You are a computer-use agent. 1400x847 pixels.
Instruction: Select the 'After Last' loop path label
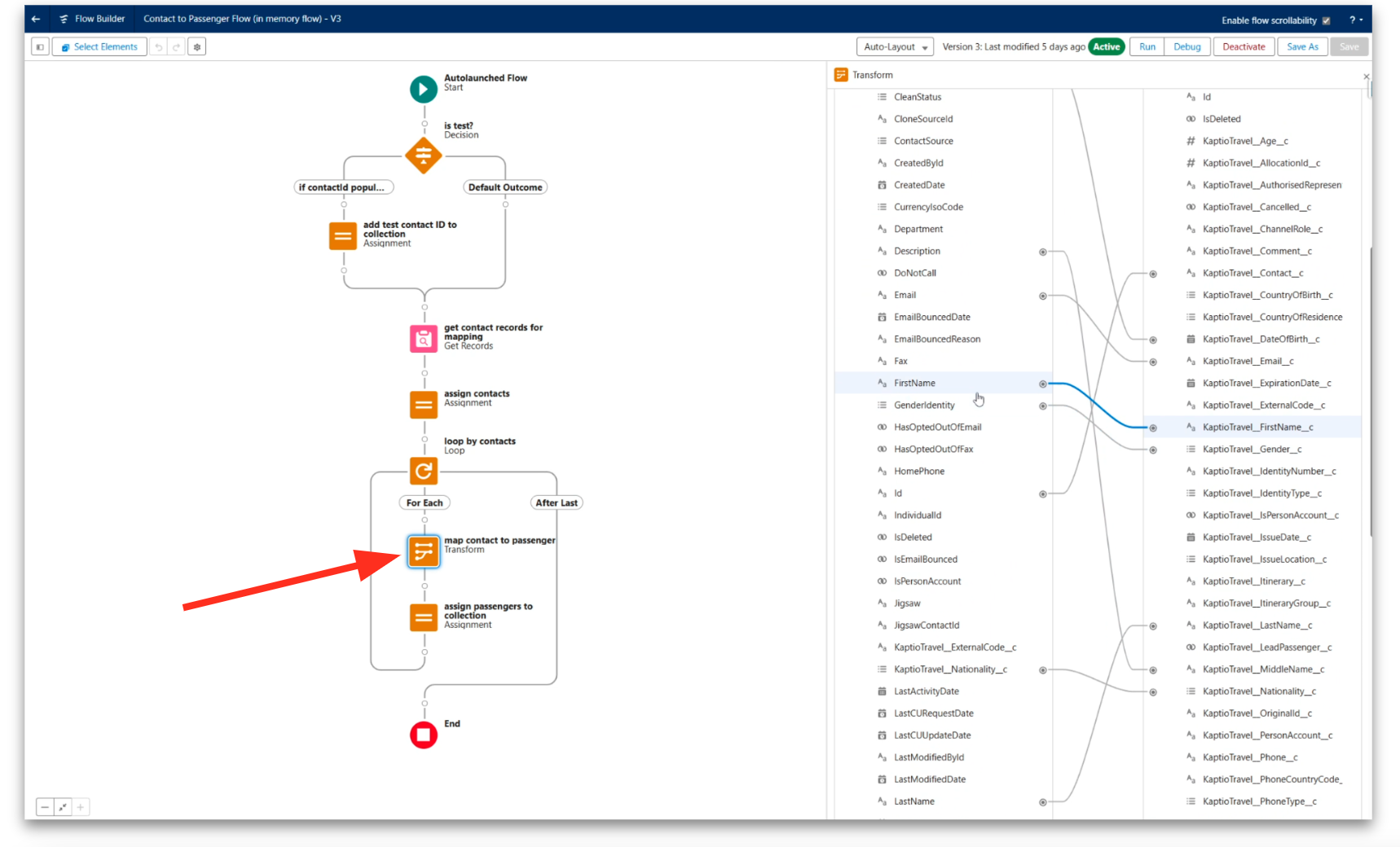(x=557, y=503)
